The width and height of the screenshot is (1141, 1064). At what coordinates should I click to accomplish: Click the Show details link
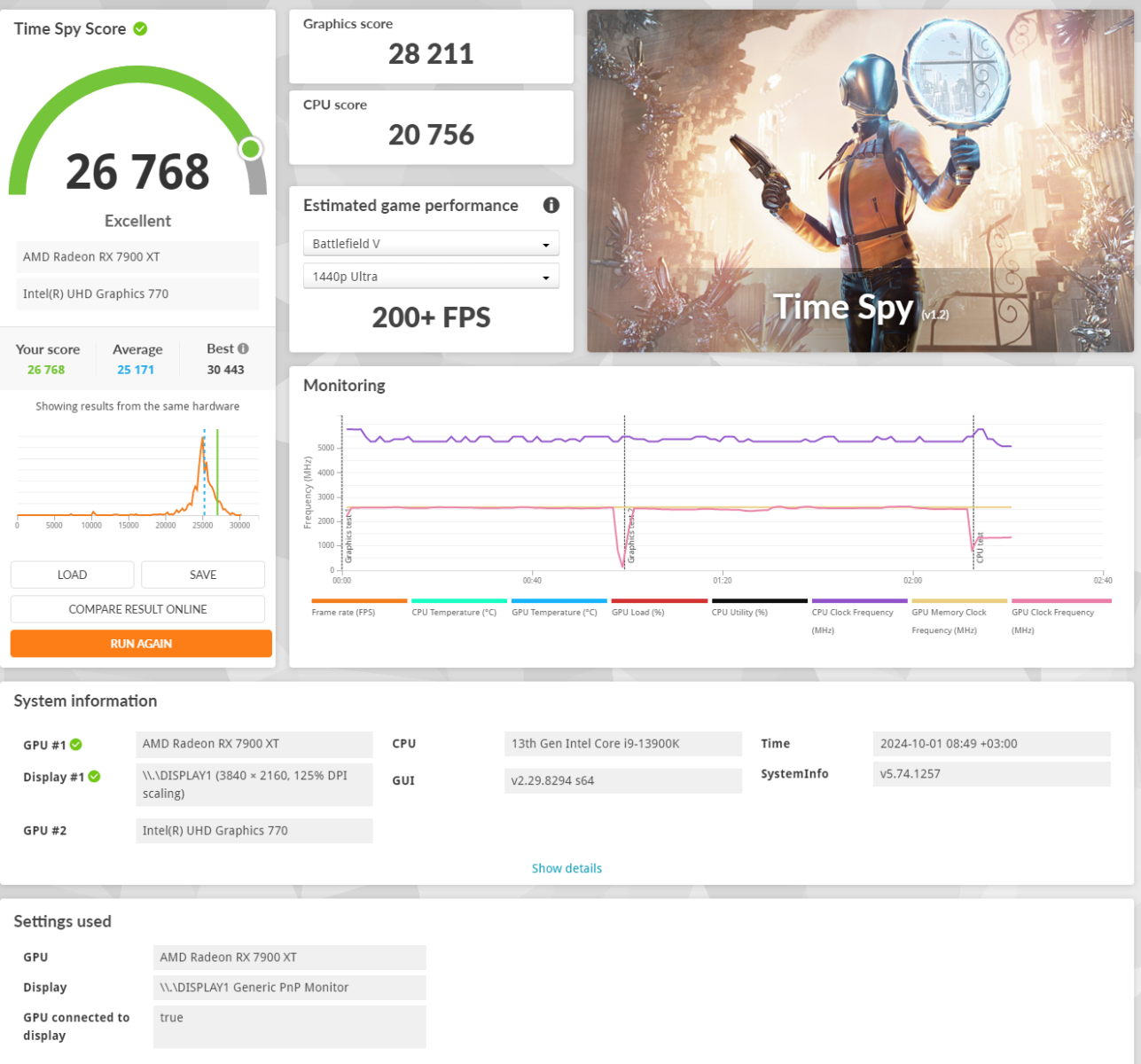[x=567, y=868]
